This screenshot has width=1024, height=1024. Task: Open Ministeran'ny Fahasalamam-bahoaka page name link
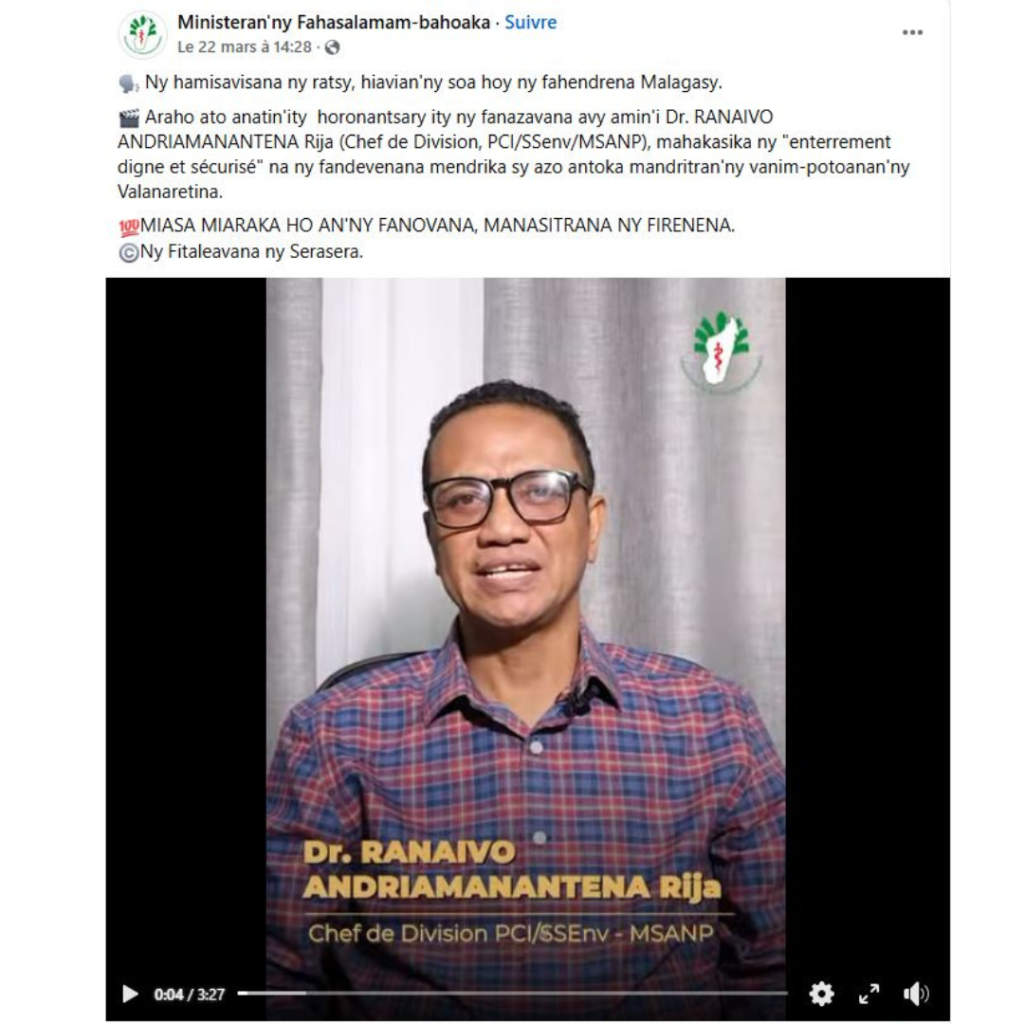[333, 22]
